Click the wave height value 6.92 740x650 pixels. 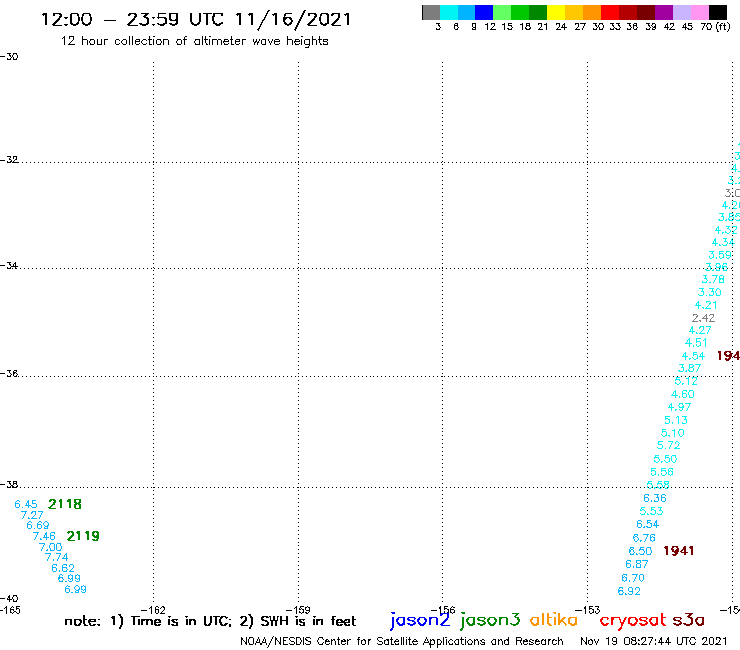point(629,591)
